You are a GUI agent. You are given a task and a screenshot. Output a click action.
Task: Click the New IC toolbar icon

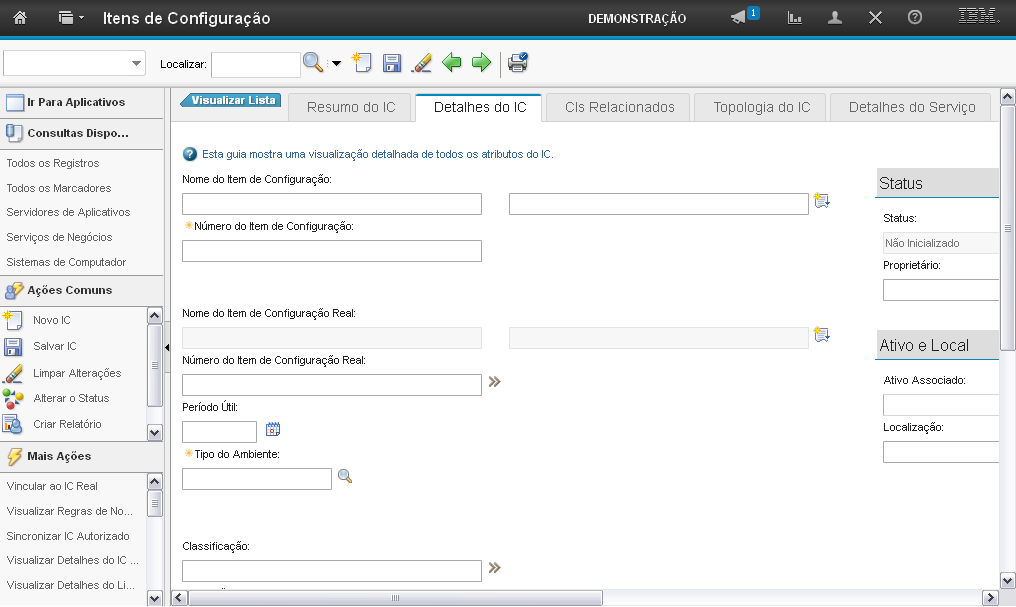point(362,63)
